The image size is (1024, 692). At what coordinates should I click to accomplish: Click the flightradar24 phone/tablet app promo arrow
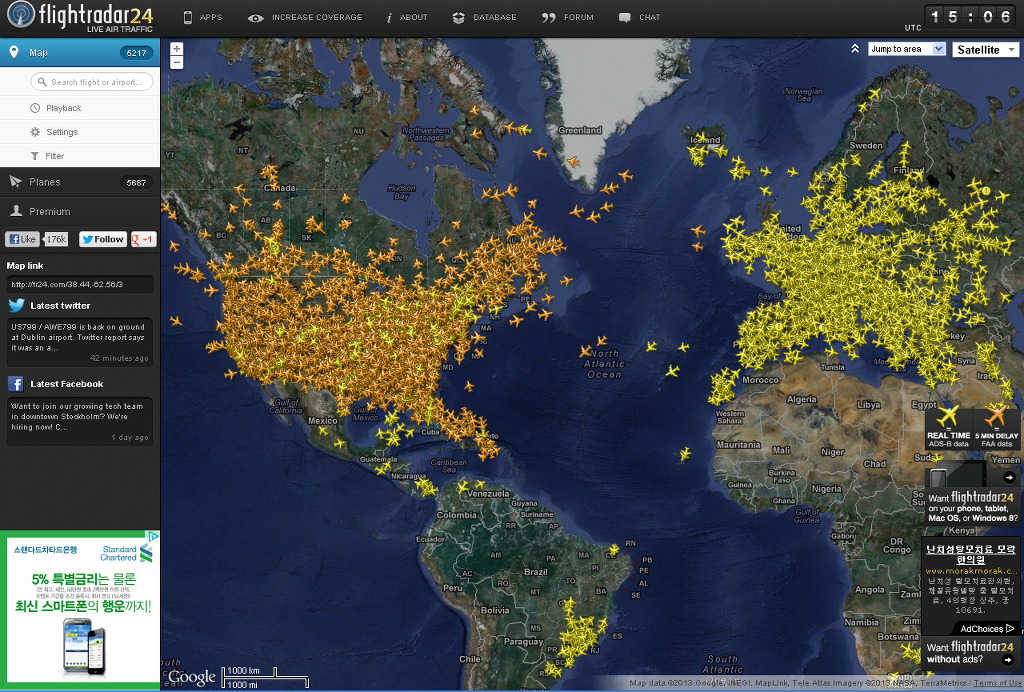1009,477
